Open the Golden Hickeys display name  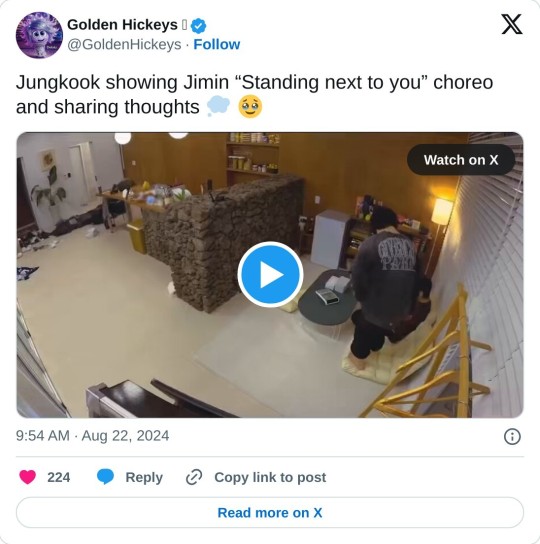click(122, 25)
